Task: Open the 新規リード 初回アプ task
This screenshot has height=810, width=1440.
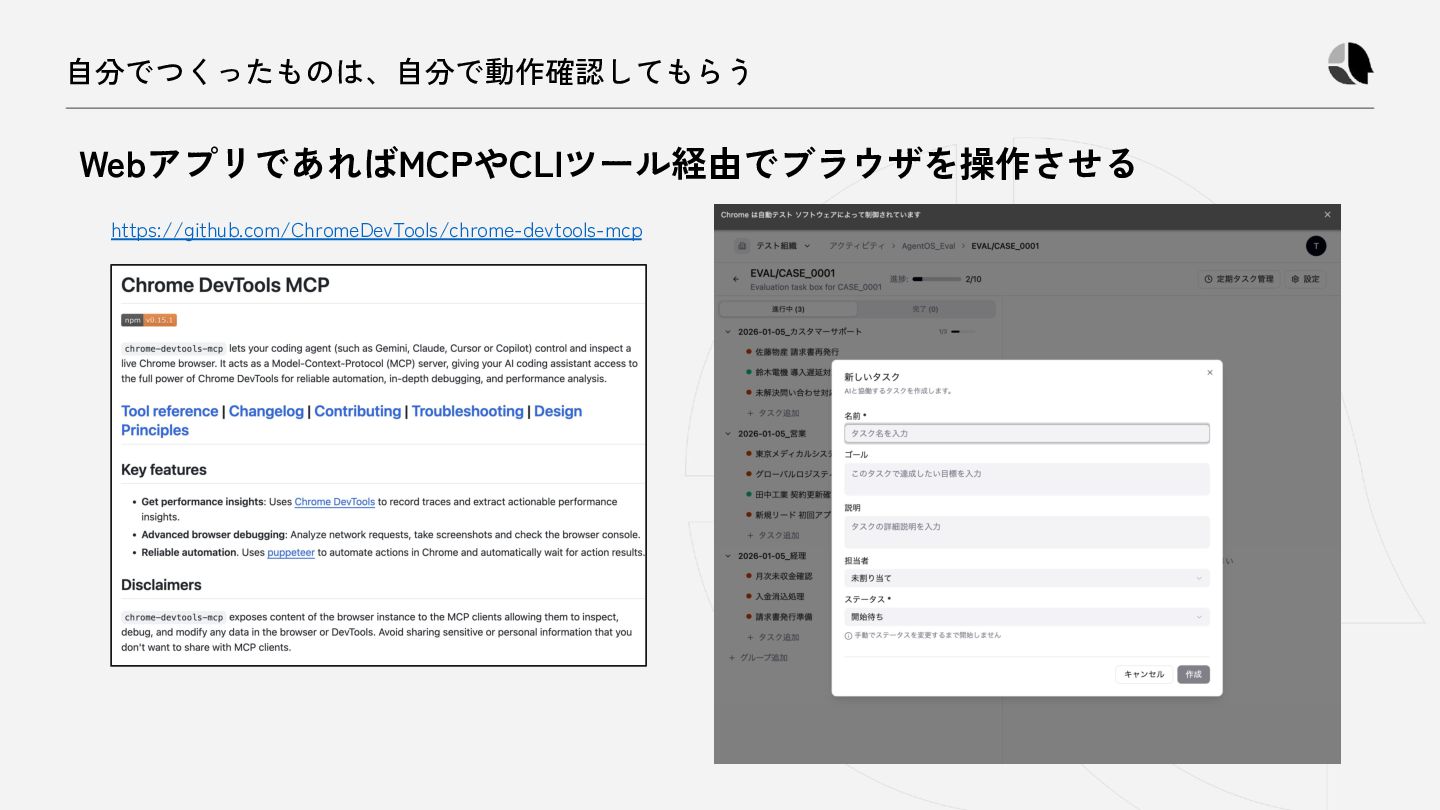Action: pyautogui.click(x=790, y=514)
